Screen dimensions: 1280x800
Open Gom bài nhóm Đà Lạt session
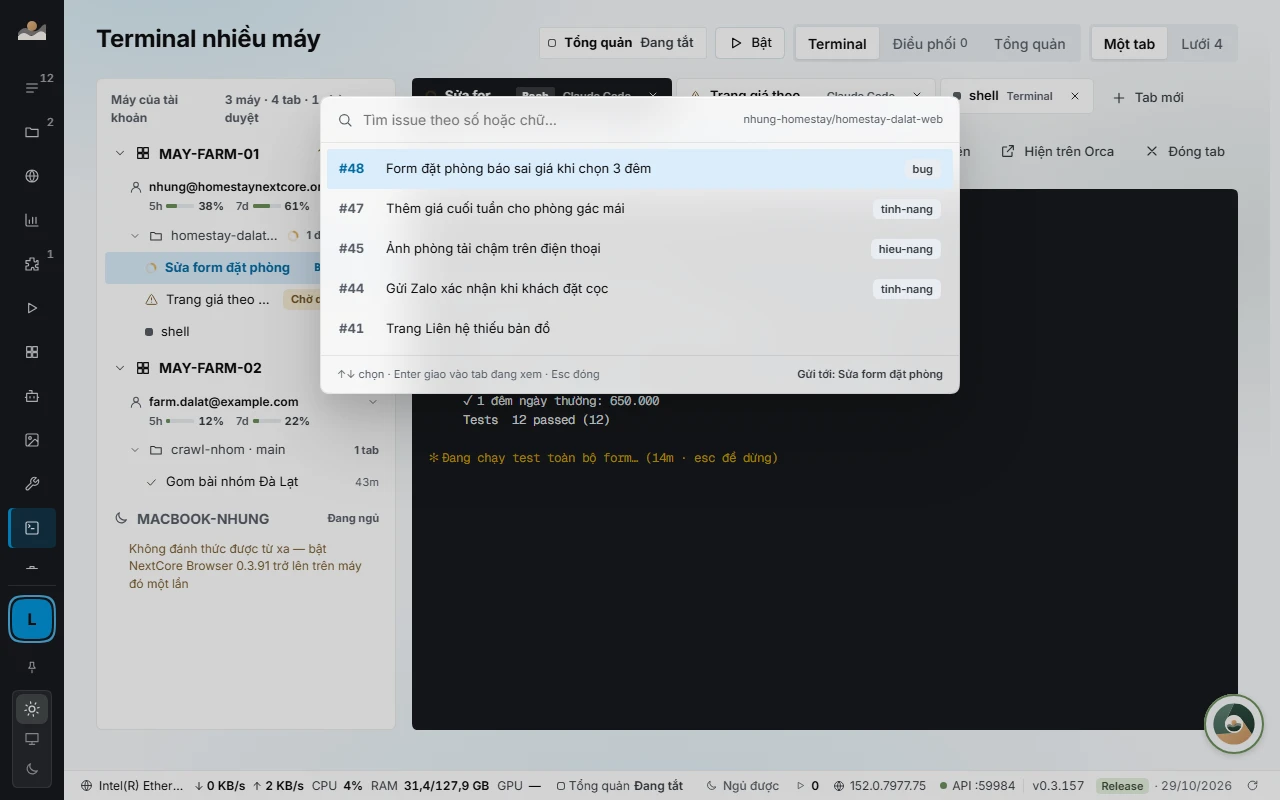246,482
